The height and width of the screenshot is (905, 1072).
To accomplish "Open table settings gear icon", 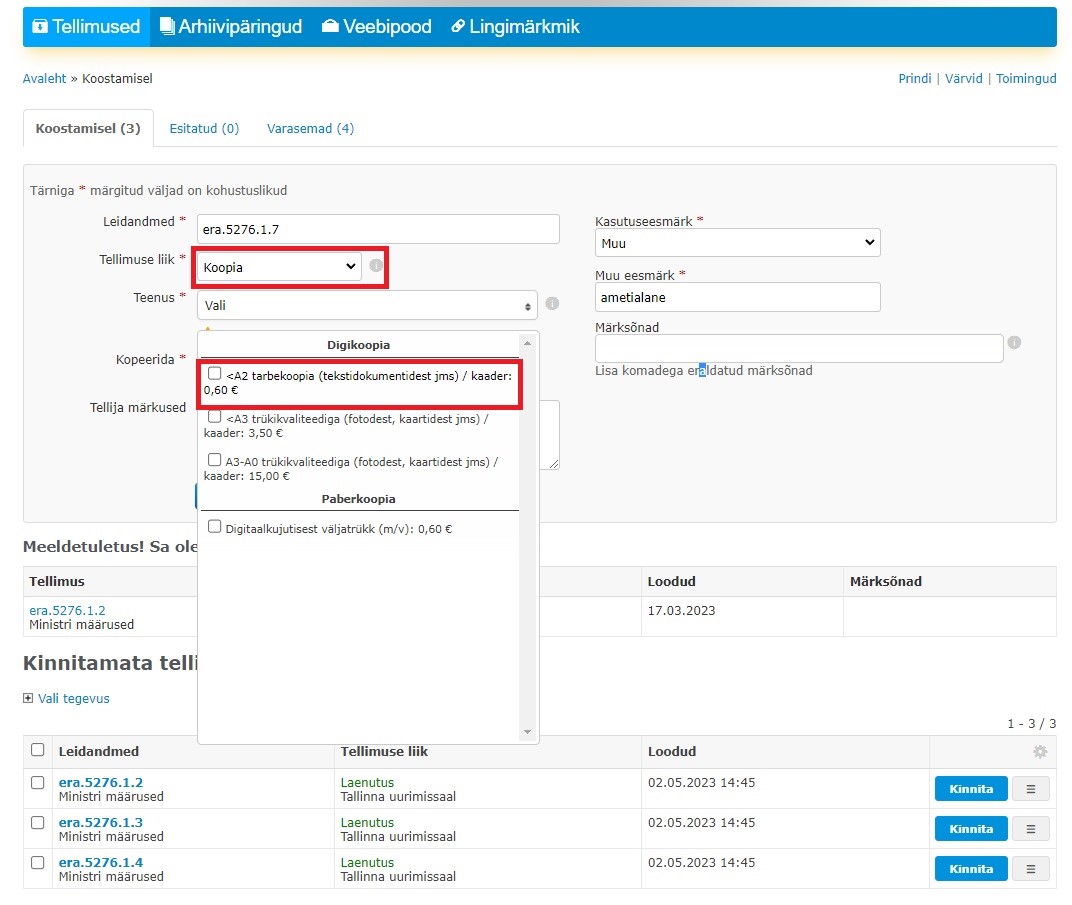I will click(x=1040, y=752).
